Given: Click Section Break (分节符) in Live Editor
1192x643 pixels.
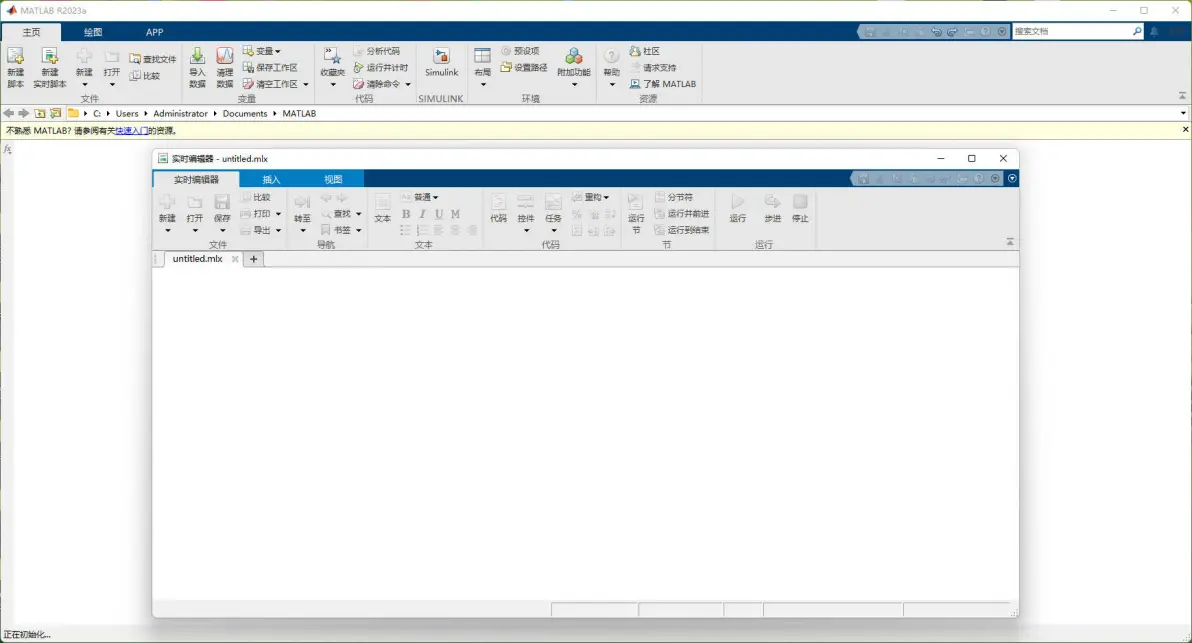Looking at the screenshot, I should (674, 197).
